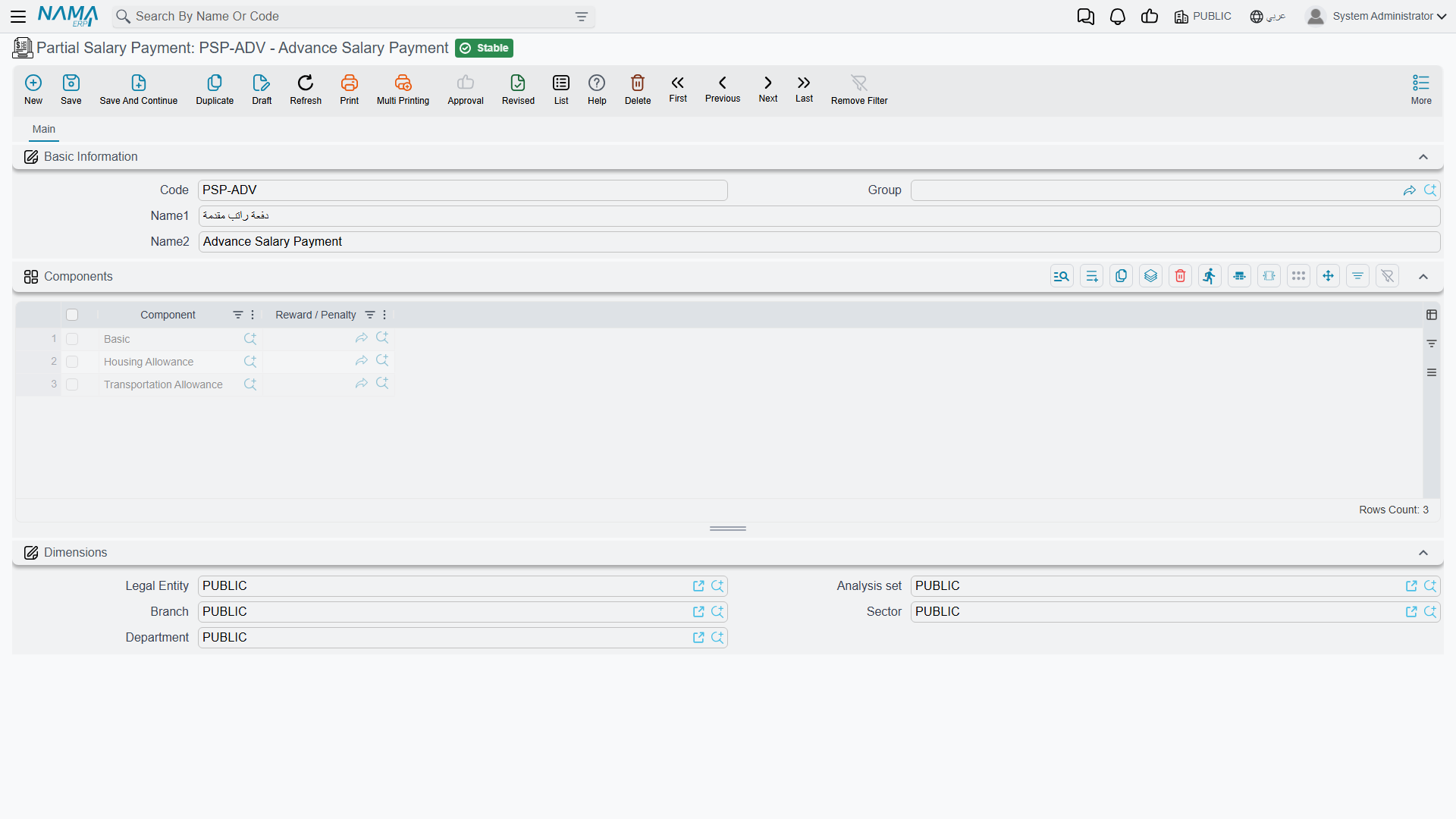Toggle select-all checkbox in Components header
This screenshot has height=819, width=1456.
click(x=72, y=315)
